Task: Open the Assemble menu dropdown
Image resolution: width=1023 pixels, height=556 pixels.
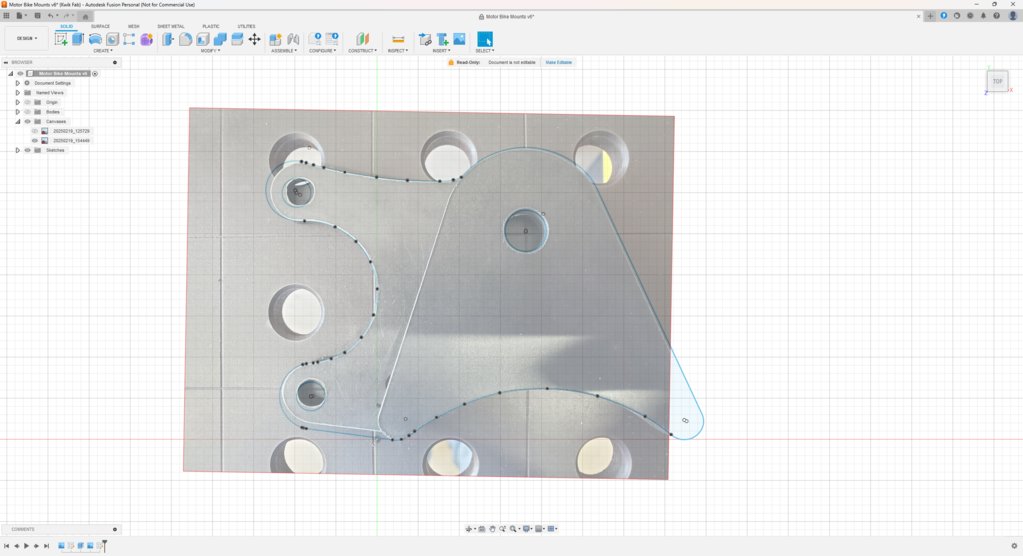Action: [284, 51]
